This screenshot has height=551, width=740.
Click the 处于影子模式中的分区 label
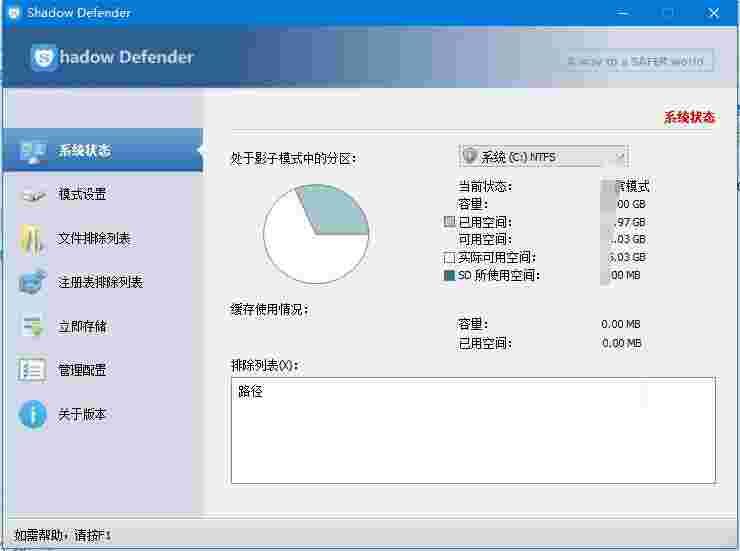pos(293,158)
